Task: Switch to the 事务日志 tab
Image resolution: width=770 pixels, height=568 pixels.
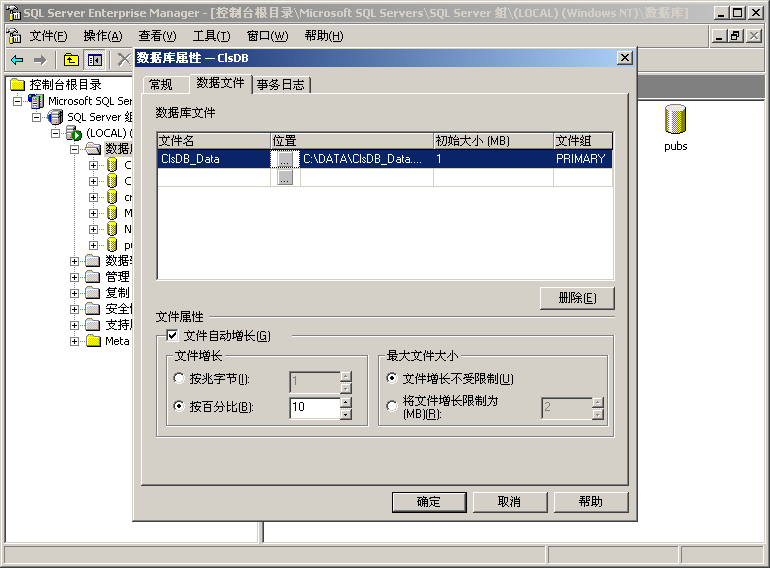Action: (281, 84)
